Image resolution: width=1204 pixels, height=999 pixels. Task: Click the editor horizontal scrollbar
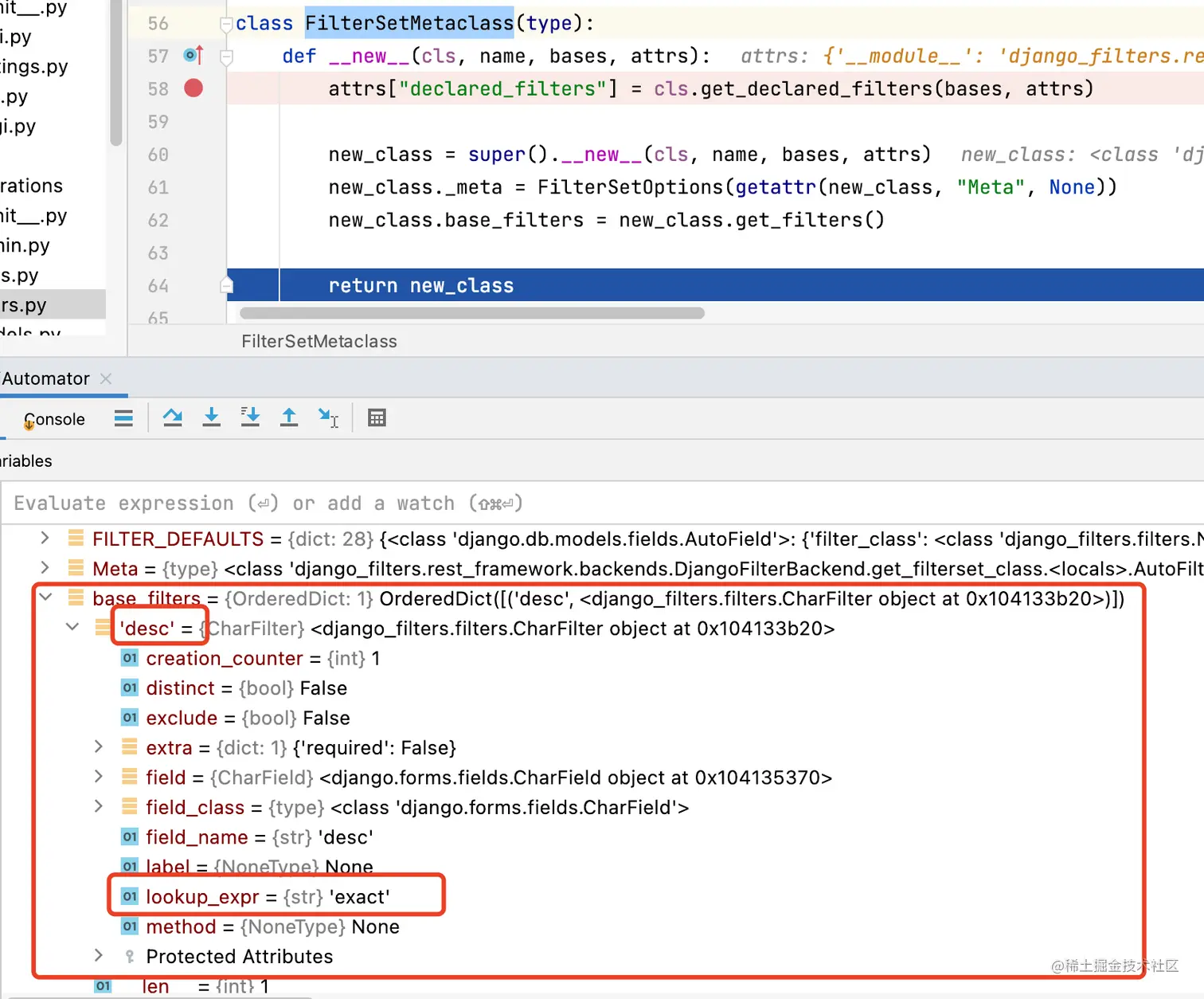[472, 313]
